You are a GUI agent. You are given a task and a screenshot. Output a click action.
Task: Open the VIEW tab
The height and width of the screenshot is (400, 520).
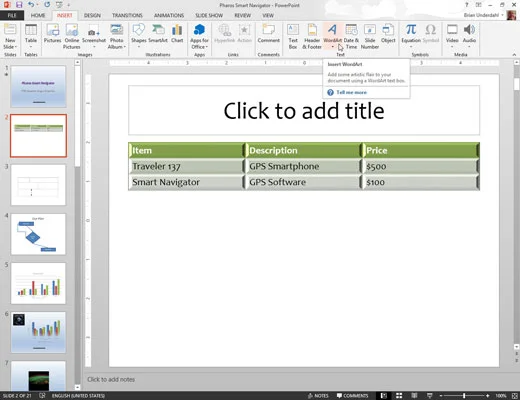[268, 15]
